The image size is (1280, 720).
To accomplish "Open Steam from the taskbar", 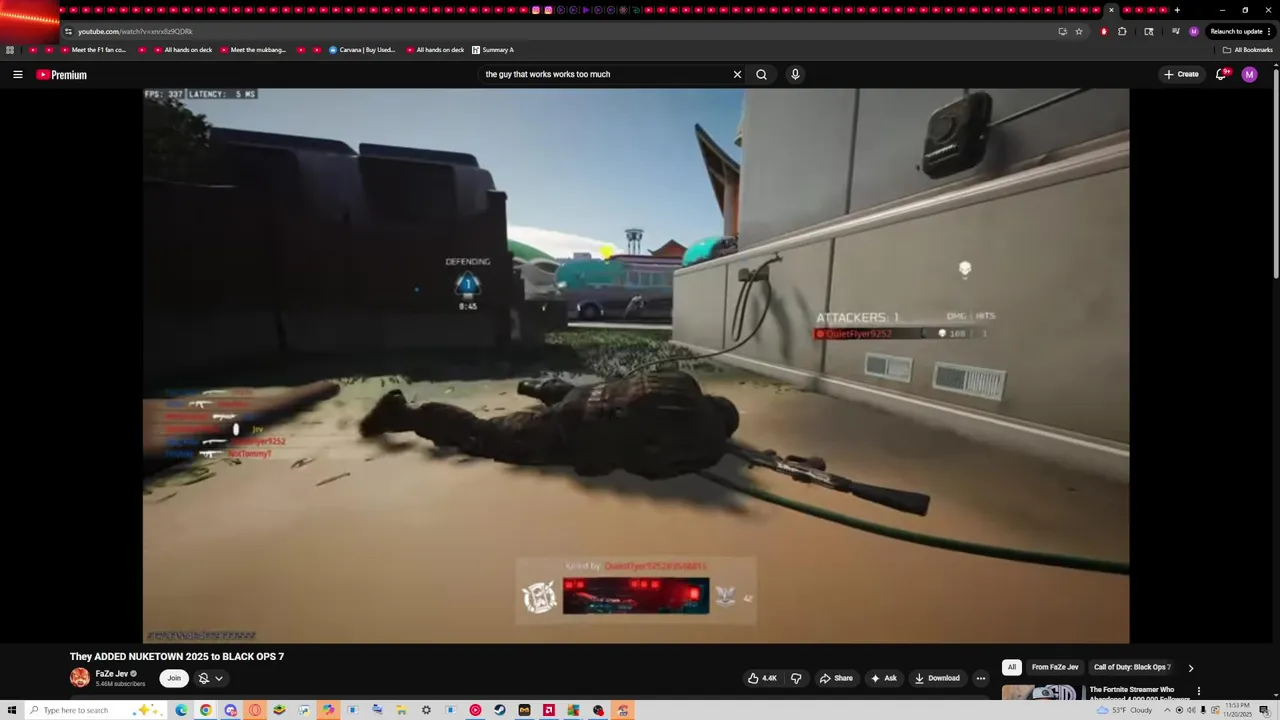I will pyautogui.click(x=500, y=710).
